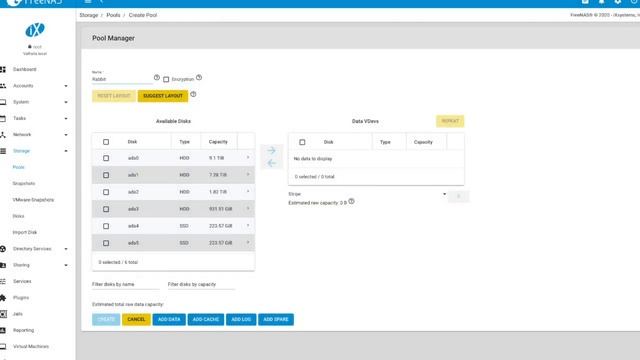Open the Stripe vdev type dropdown

367,194
